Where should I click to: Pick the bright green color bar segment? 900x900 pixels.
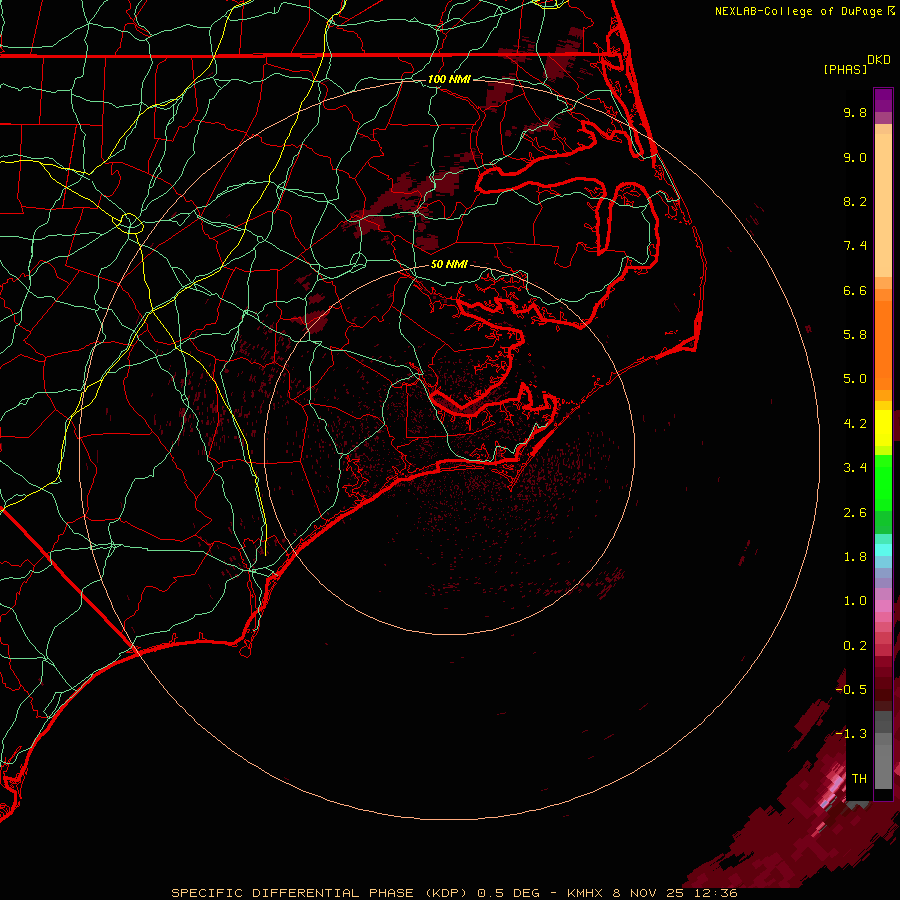(883, 482)
